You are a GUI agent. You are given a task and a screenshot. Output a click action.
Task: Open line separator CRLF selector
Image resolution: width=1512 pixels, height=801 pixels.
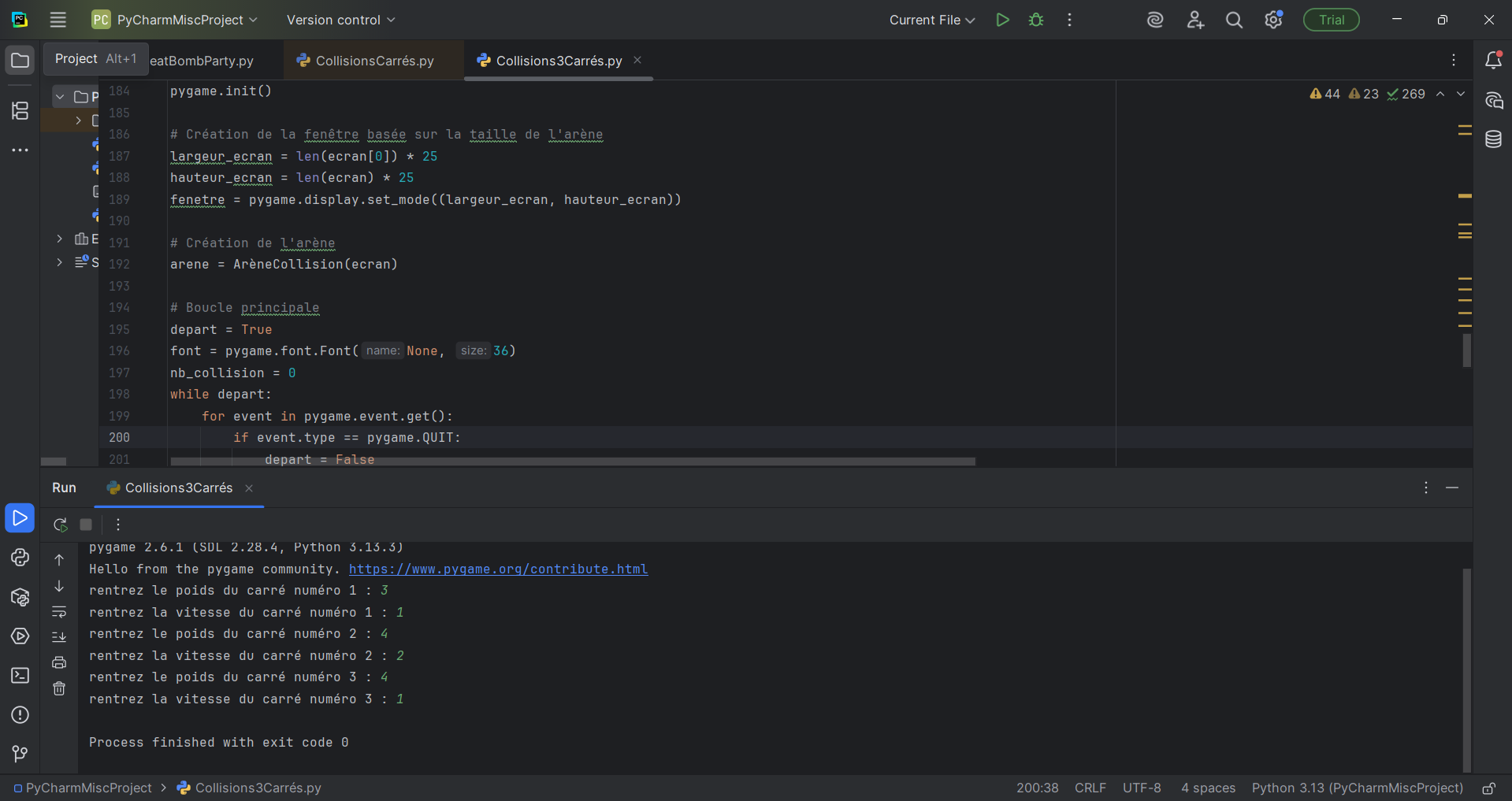coord(1090,788)
